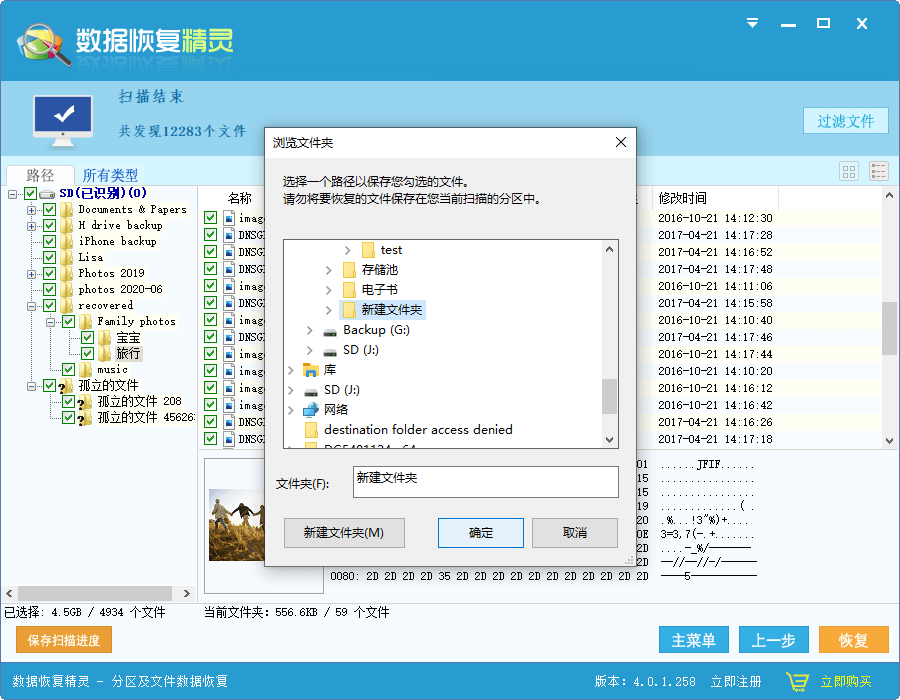Switch to detailed list view

(878, 171)
